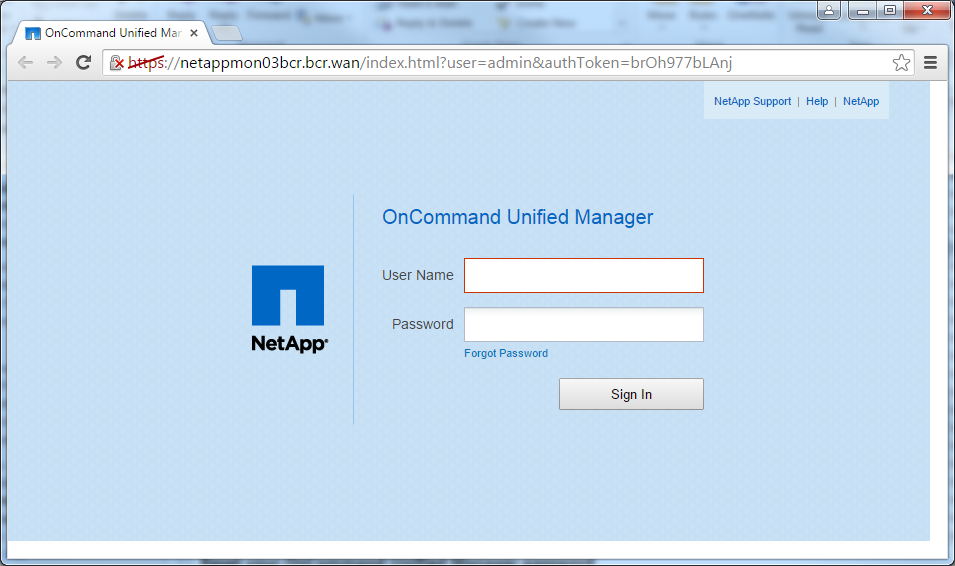
Task: Open the Help link in header
Action: (817, 101)
